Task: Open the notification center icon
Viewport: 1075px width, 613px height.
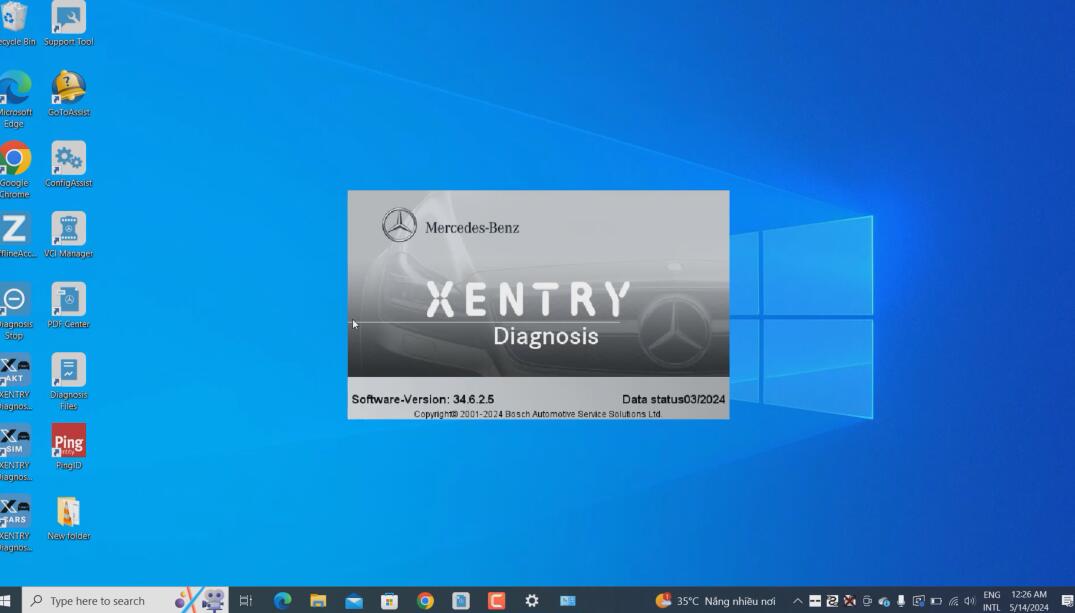Action: pos(1067,601)
